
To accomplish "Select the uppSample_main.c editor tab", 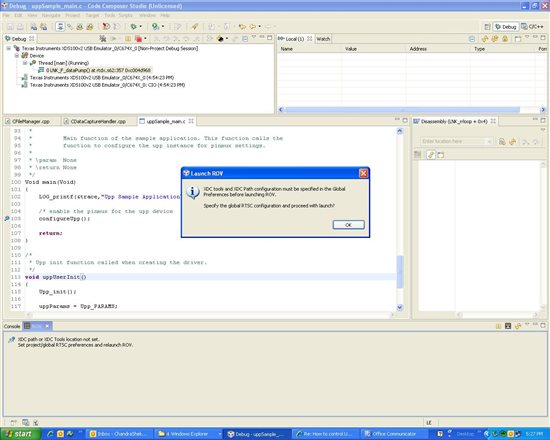I will [x=166, y=121].
